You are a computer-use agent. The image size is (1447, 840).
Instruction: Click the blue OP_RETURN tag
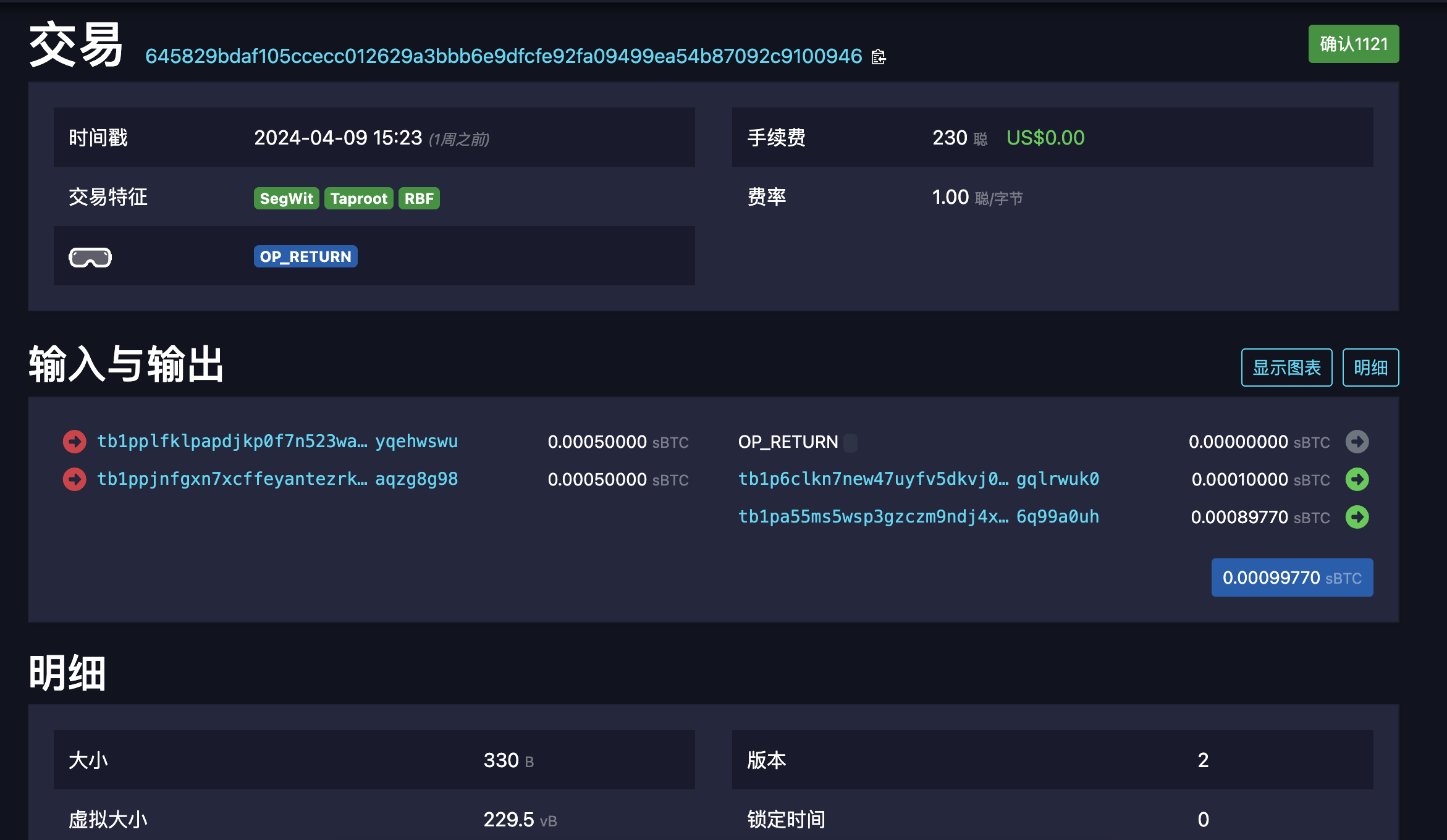click(305, 256)
